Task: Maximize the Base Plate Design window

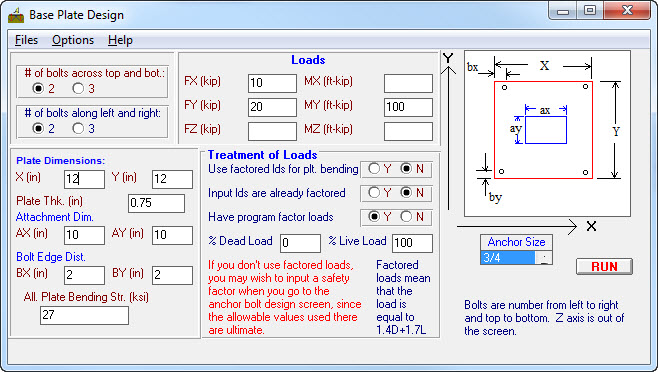Action: click(590, 10)
